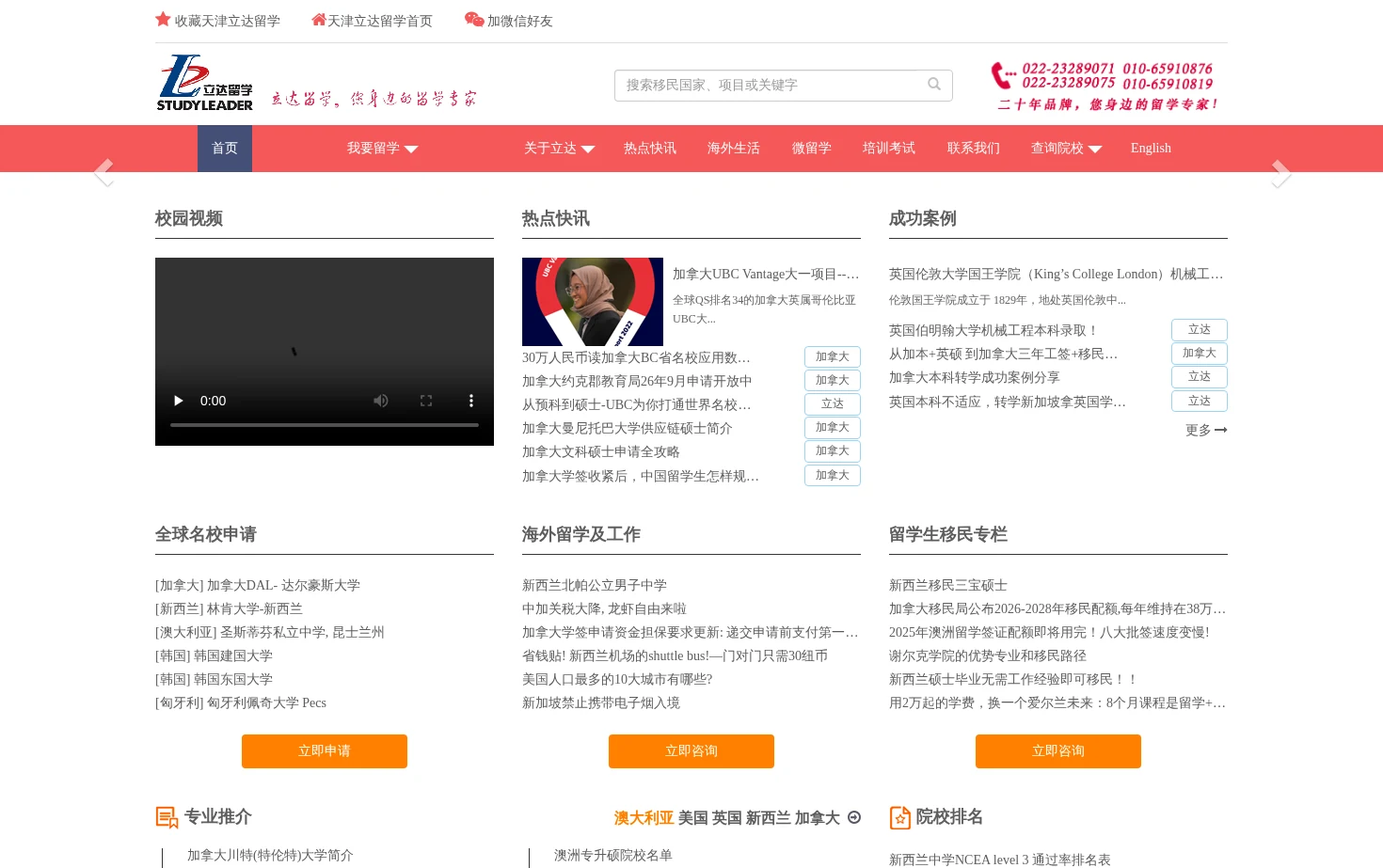Screen dimensions: 1383x868
Task: Go to previous slide with left arrow
Action: click(x=103, y=173)
